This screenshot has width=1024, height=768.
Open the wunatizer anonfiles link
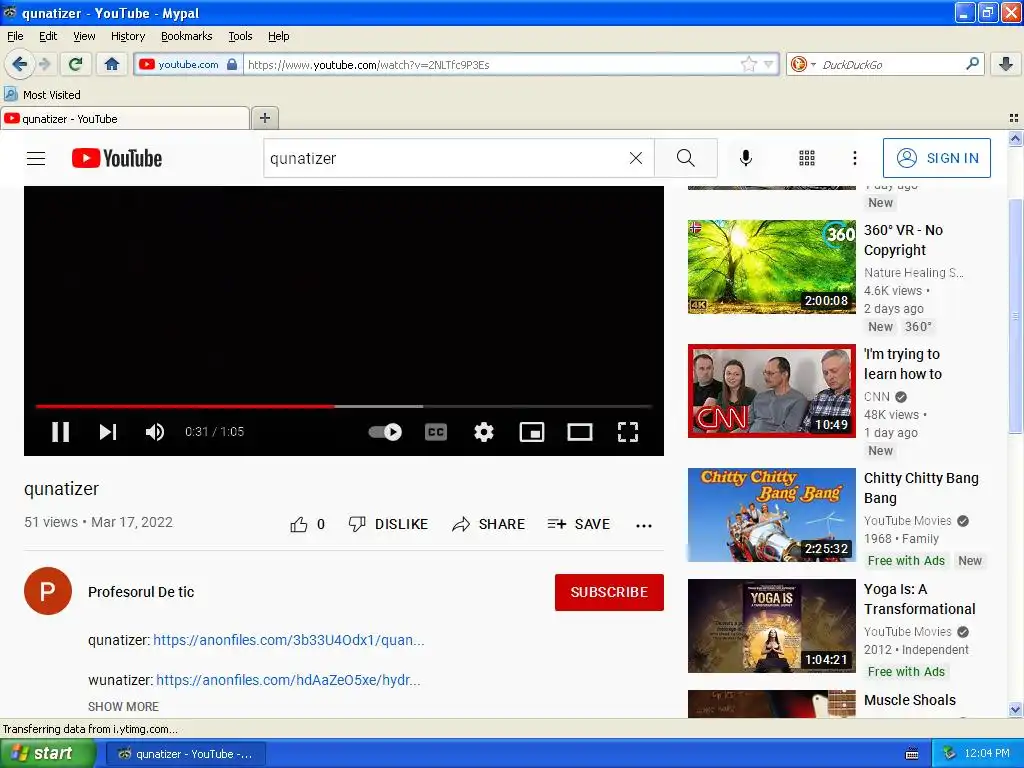click(x=288, y=680)
